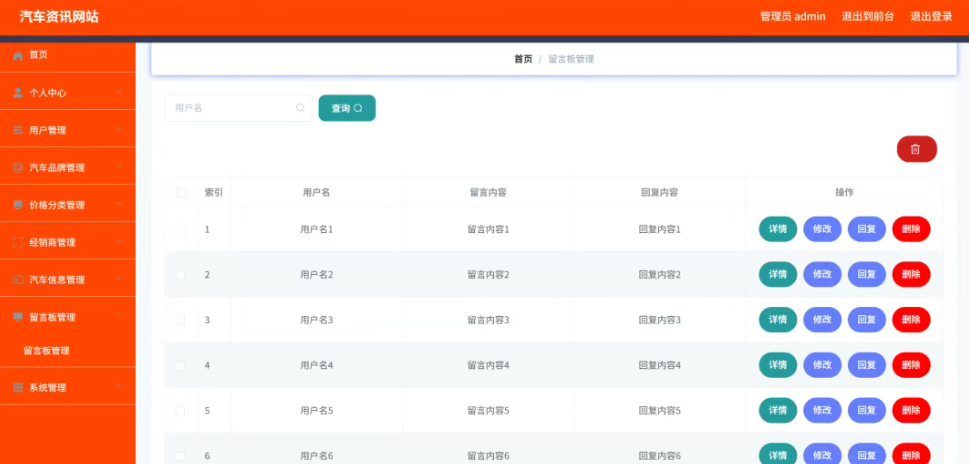Click the 回复内容 column header
Image resolution: width=969 pixels, height=464 pixels.
coord(659,192)
